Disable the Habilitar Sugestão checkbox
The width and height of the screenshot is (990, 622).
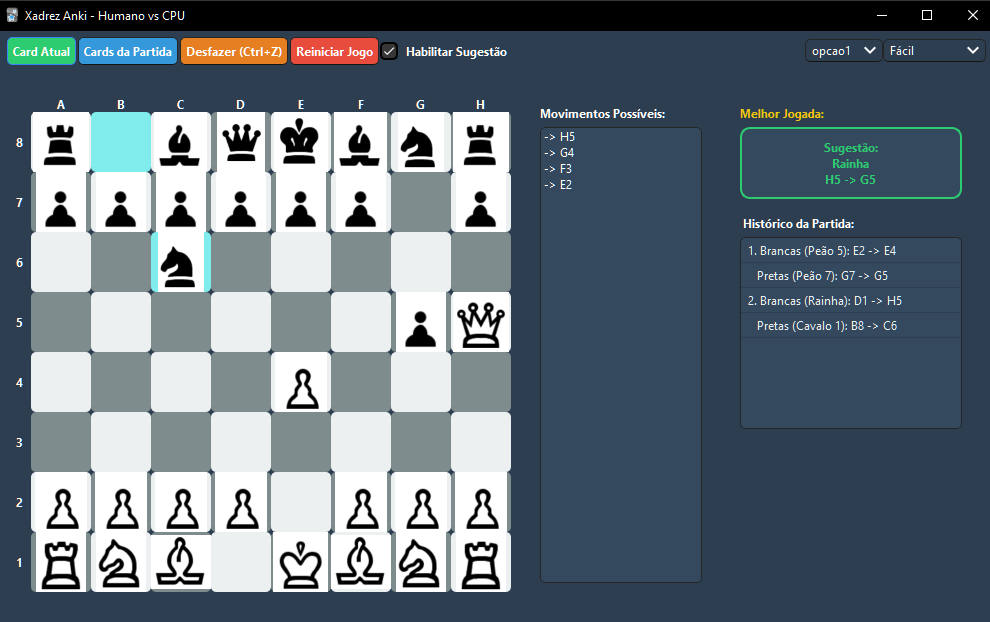click(390, 51)
